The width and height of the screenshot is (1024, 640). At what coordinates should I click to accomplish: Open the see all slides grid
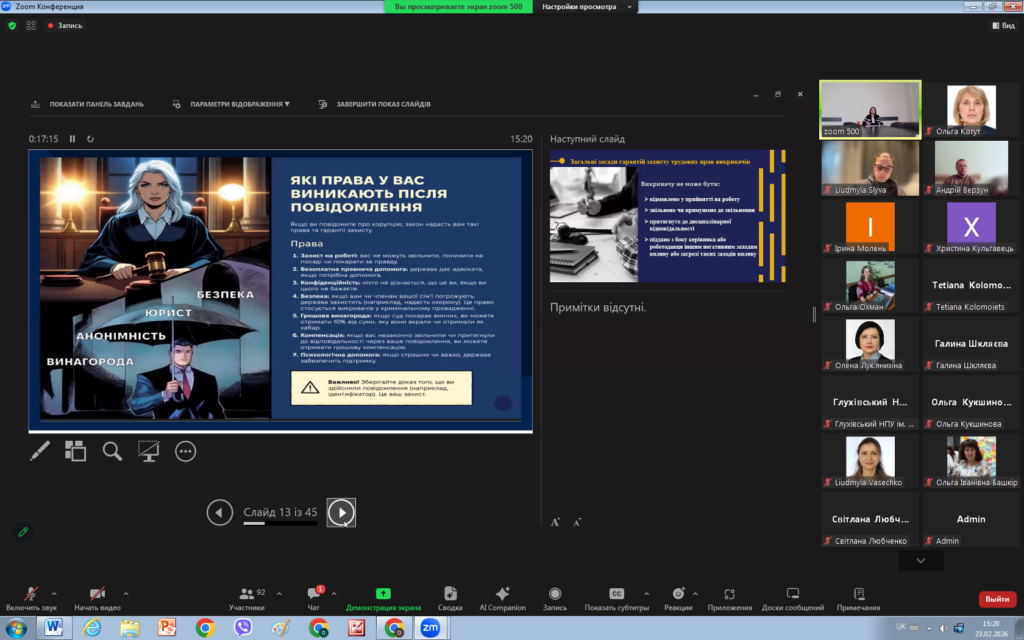(x=76, y=451)
